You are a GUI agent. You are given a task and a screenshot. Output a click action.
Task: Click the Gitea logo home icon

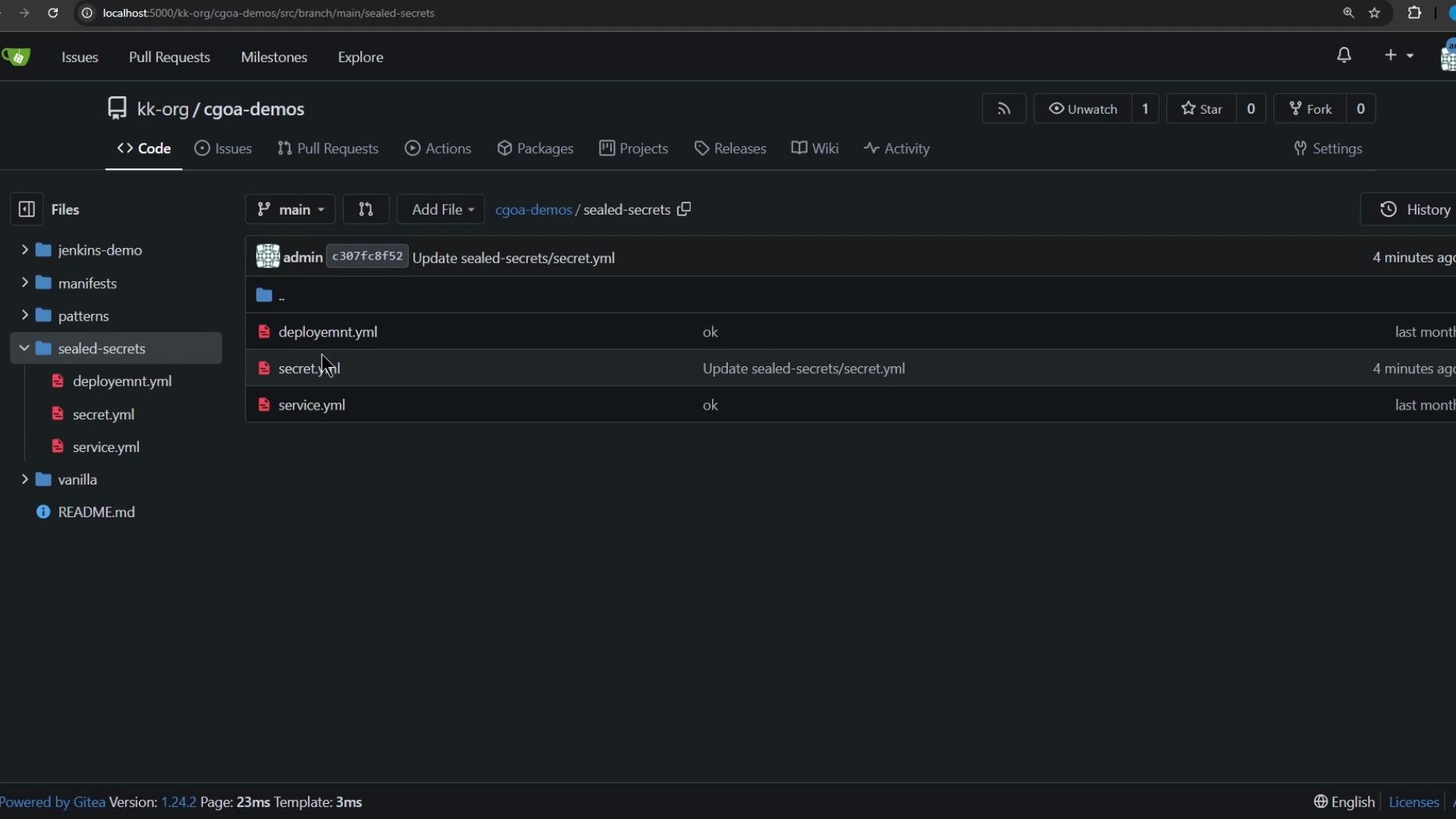(17, 57)
